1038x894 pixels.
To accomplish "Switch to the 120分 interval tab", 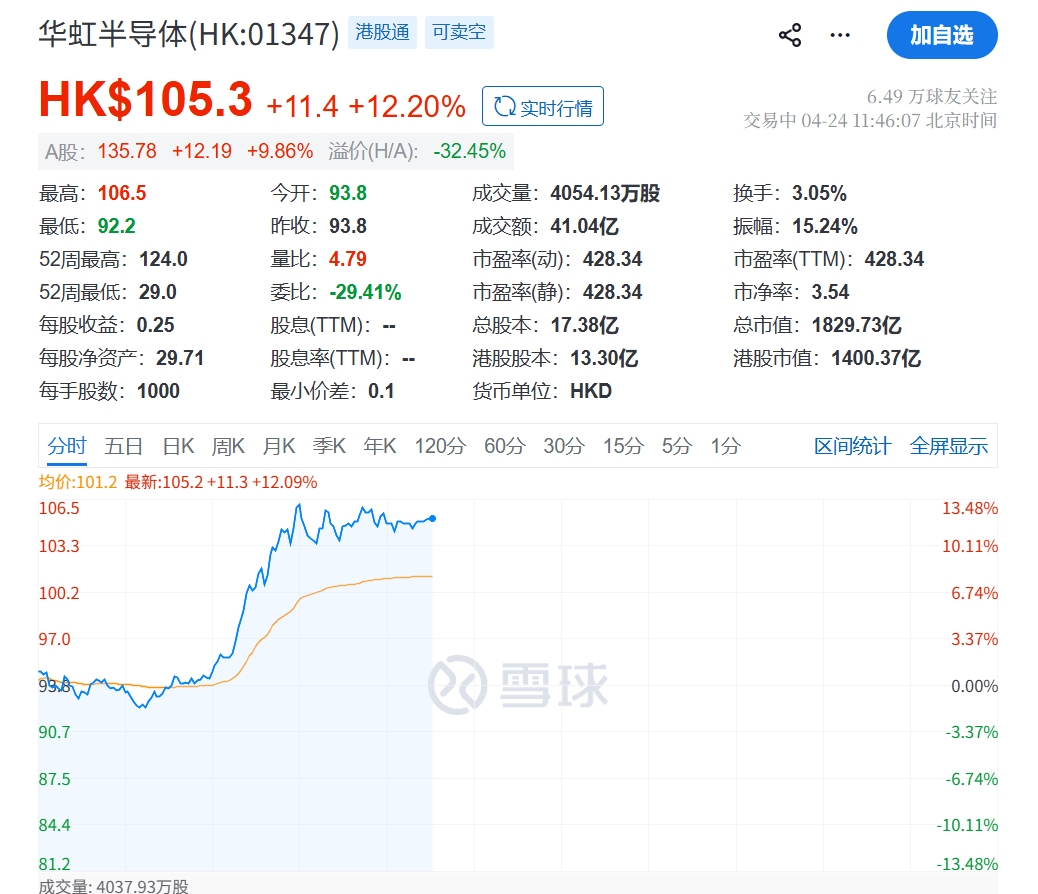I will pyautogui.click(x=440, y=446).
